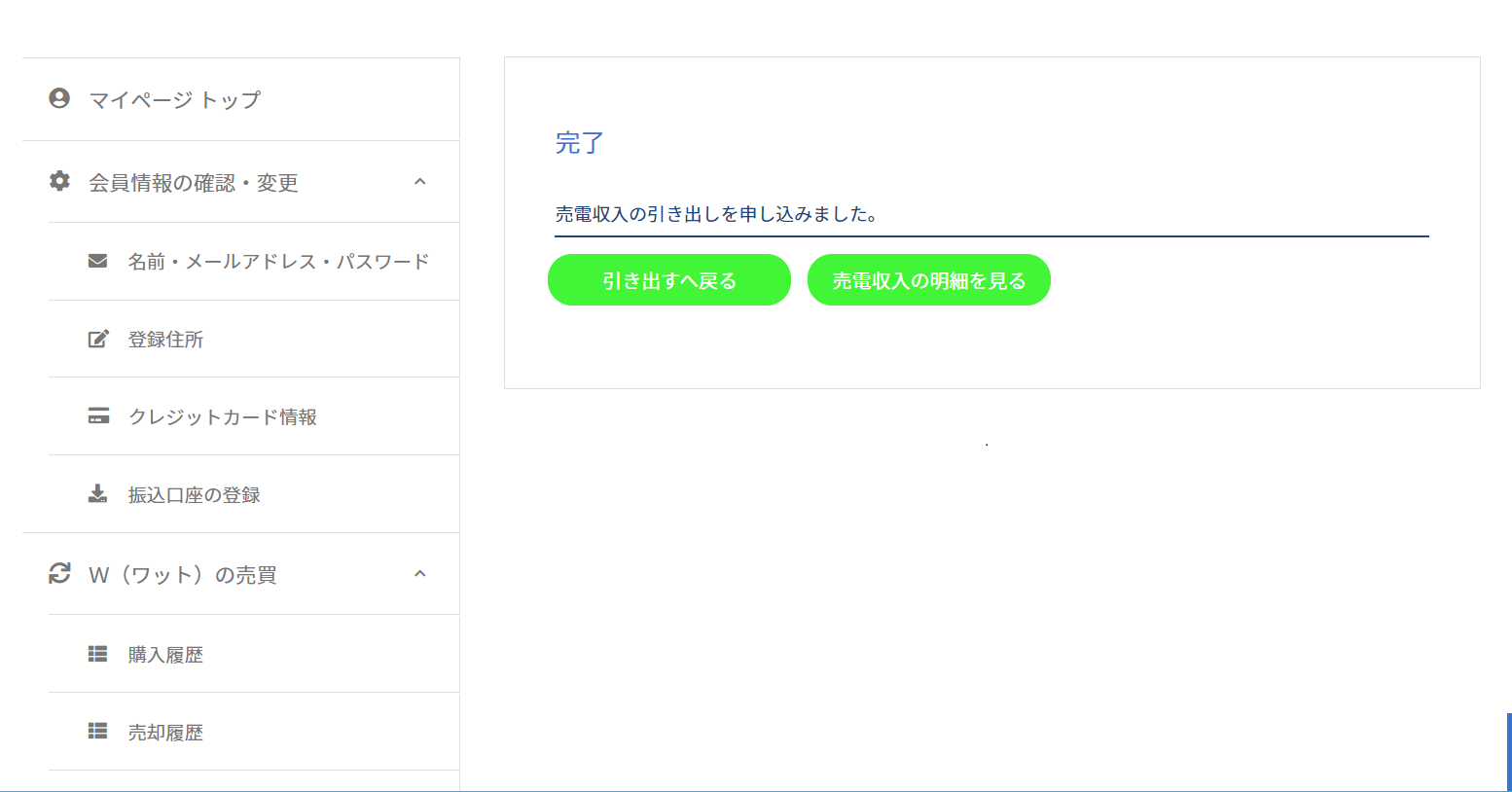1512x792 pixels.
Task: Open マイページ トップ menu item
Action: [175, 99]
